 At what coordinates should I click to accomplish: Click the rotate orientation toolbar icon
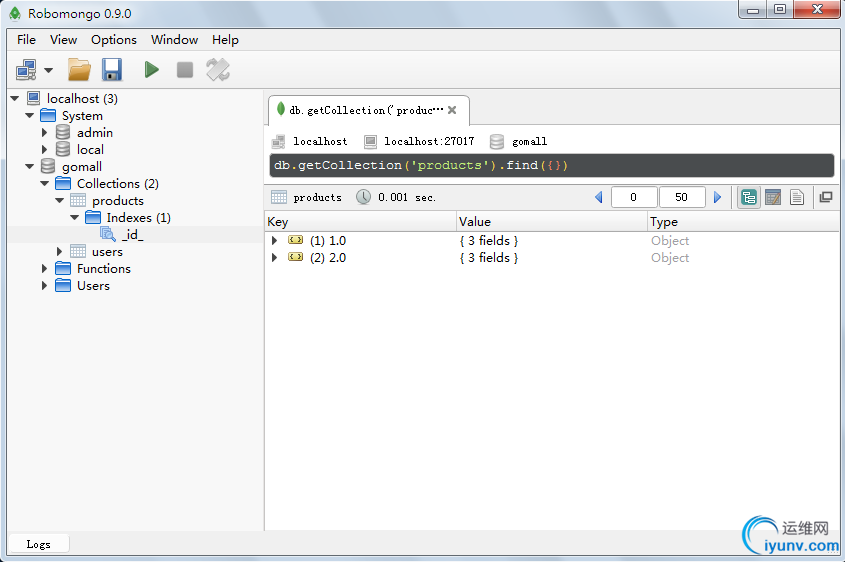[x=218, y=70]
